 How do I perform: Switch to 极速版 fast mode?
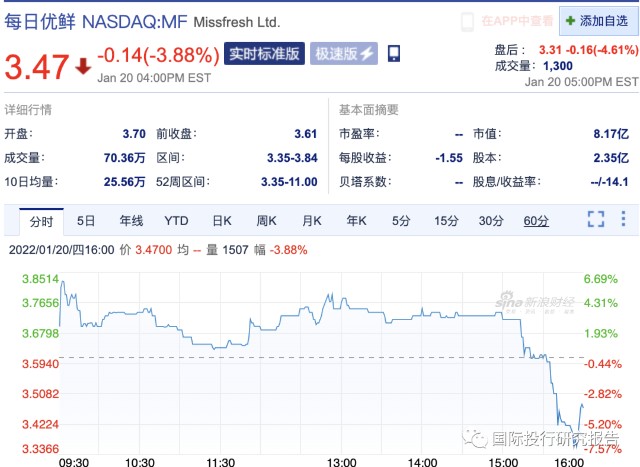[344, 53]
